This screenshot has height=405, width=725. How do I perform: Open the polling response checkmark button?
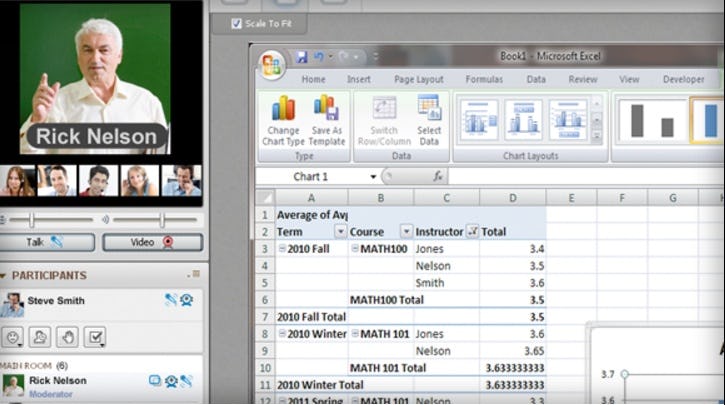[95, 337]
